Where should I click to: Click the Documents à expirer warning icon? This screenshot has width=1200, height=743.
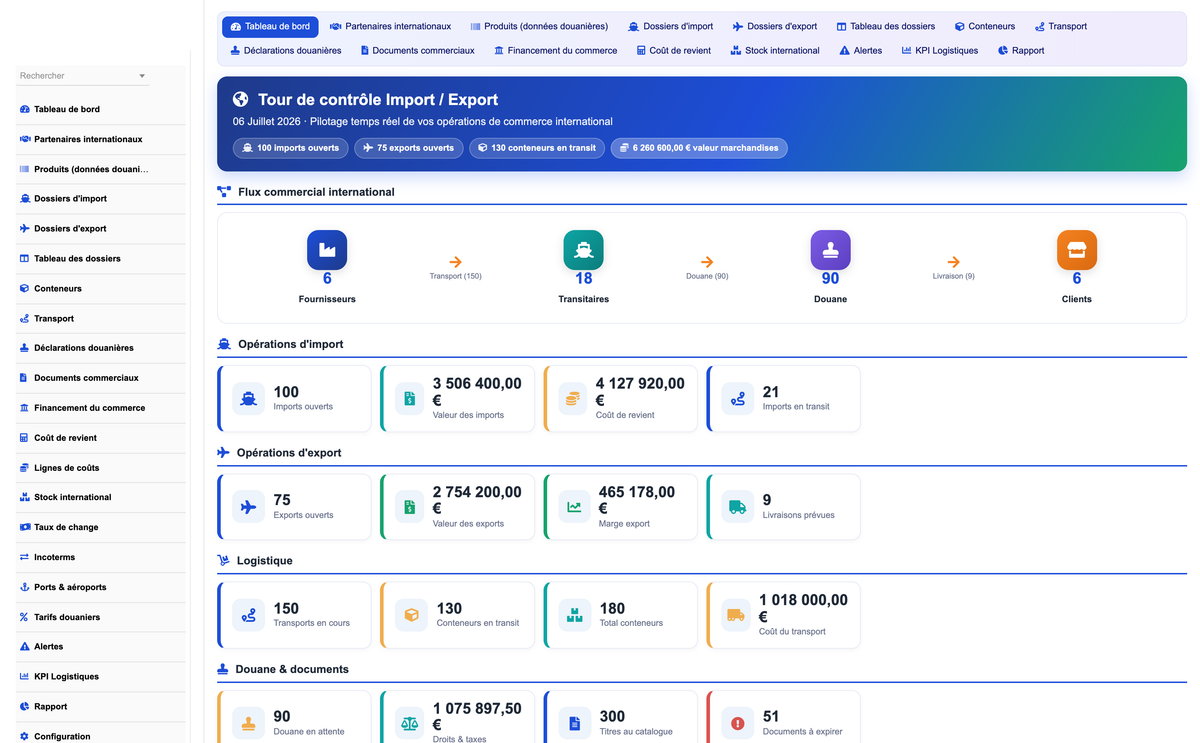(x=737, y=723)
